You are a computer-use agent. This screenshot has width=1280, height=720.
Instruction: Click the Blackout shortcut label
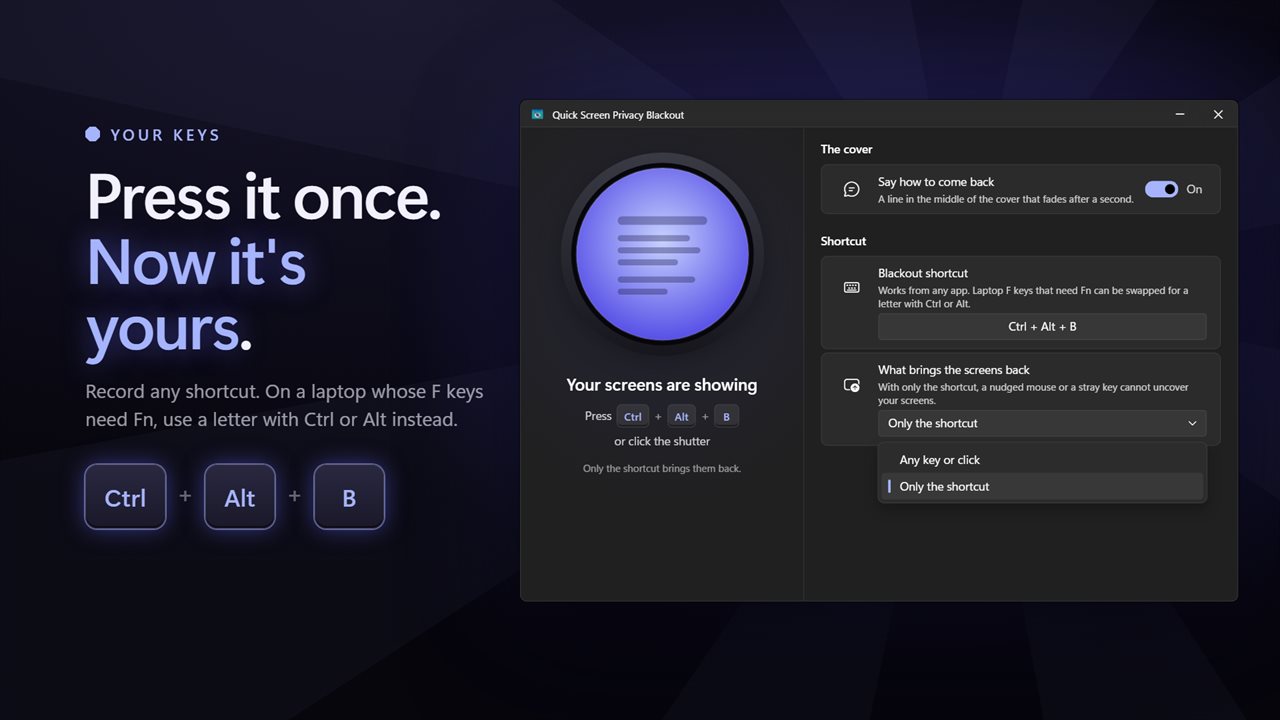(x=923, y=273)
